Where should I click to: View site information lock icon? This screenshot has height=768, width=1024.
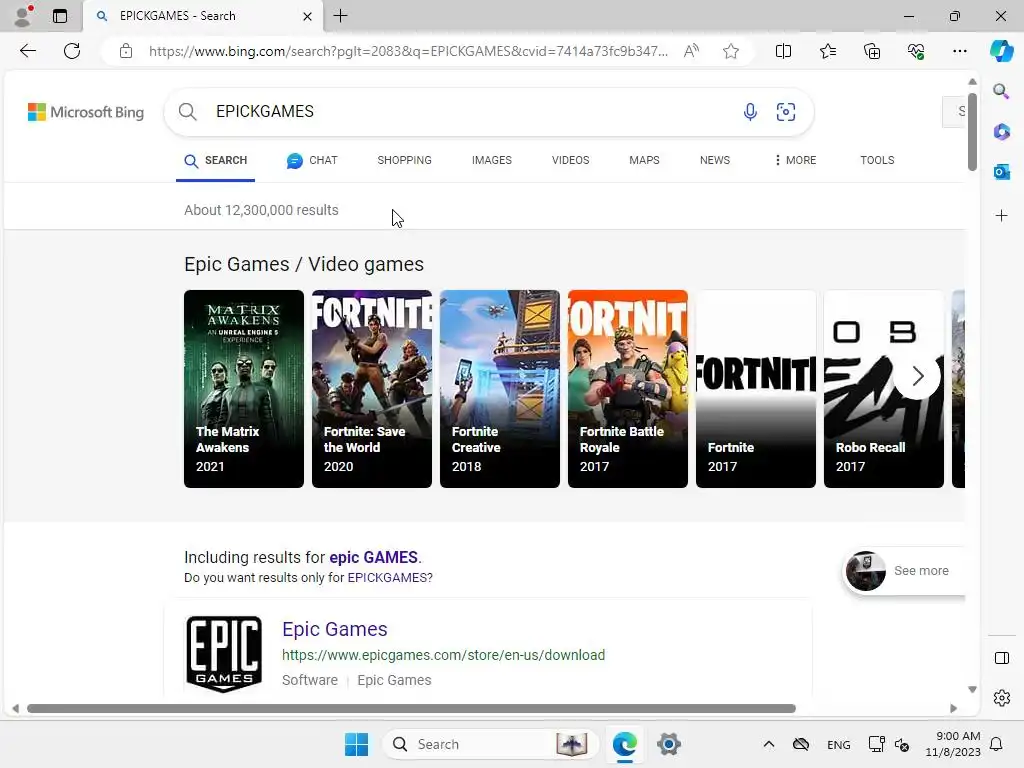coord(126,51)
